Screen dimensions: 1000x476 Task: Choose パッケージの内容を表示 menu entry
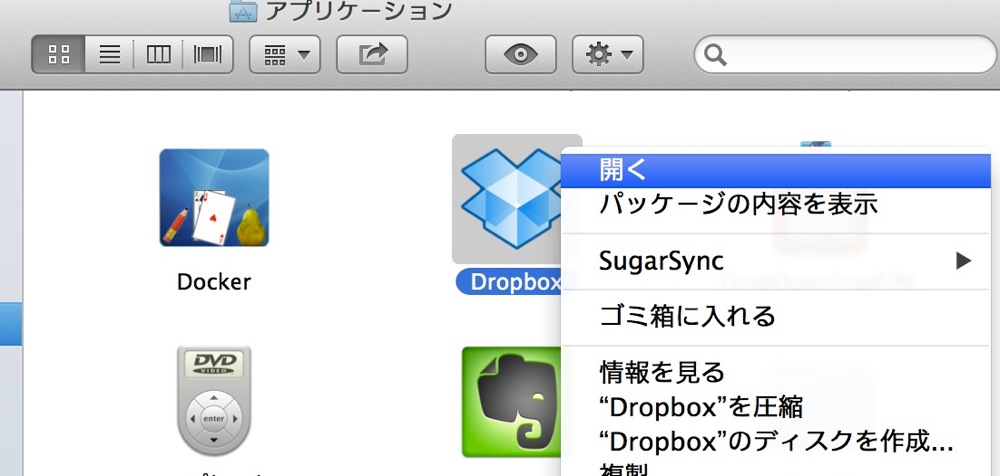pos(775,204)
